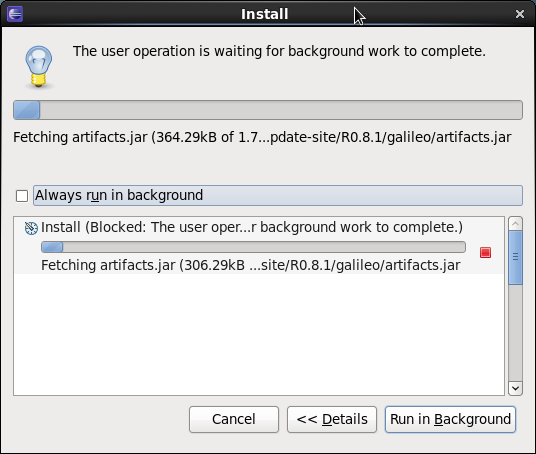This screenshot has height=454, width=536.
Task: Click Run in Background button
Action: click(x=450, y=419)
